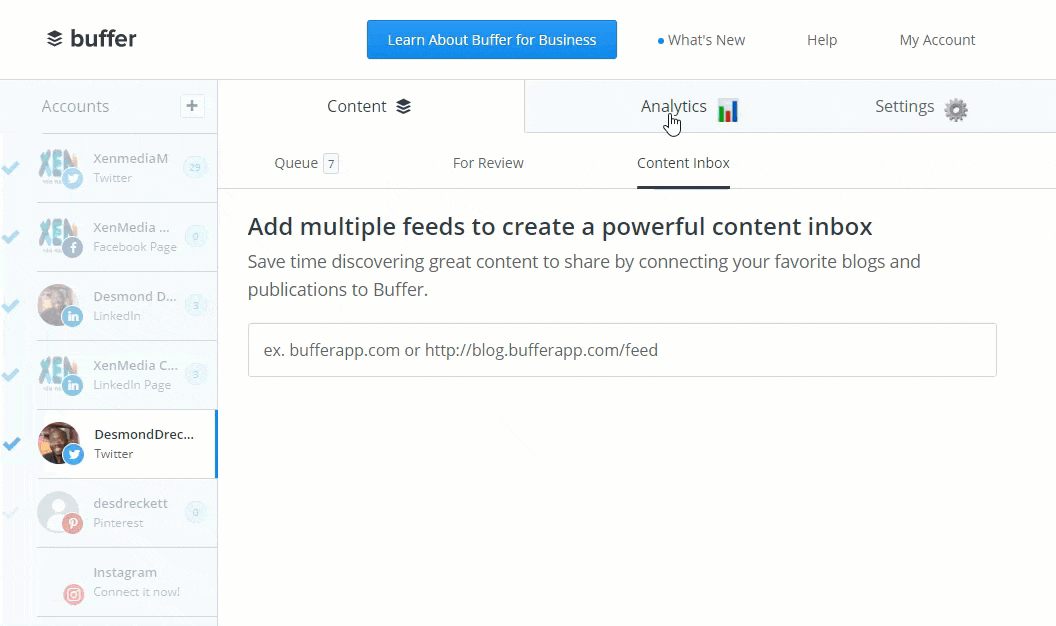Click the bar chart Analytics icon
This screenshot has width=1056, height=626.
(728, 110)
